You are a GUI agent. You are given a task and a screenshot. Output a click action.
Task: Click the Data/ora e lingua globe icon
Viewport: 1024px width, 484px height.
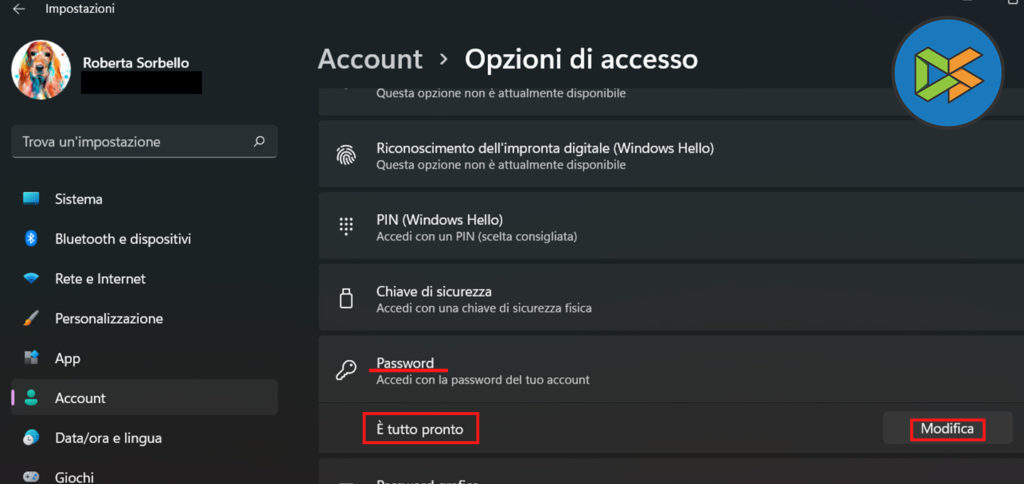(31, 438)
